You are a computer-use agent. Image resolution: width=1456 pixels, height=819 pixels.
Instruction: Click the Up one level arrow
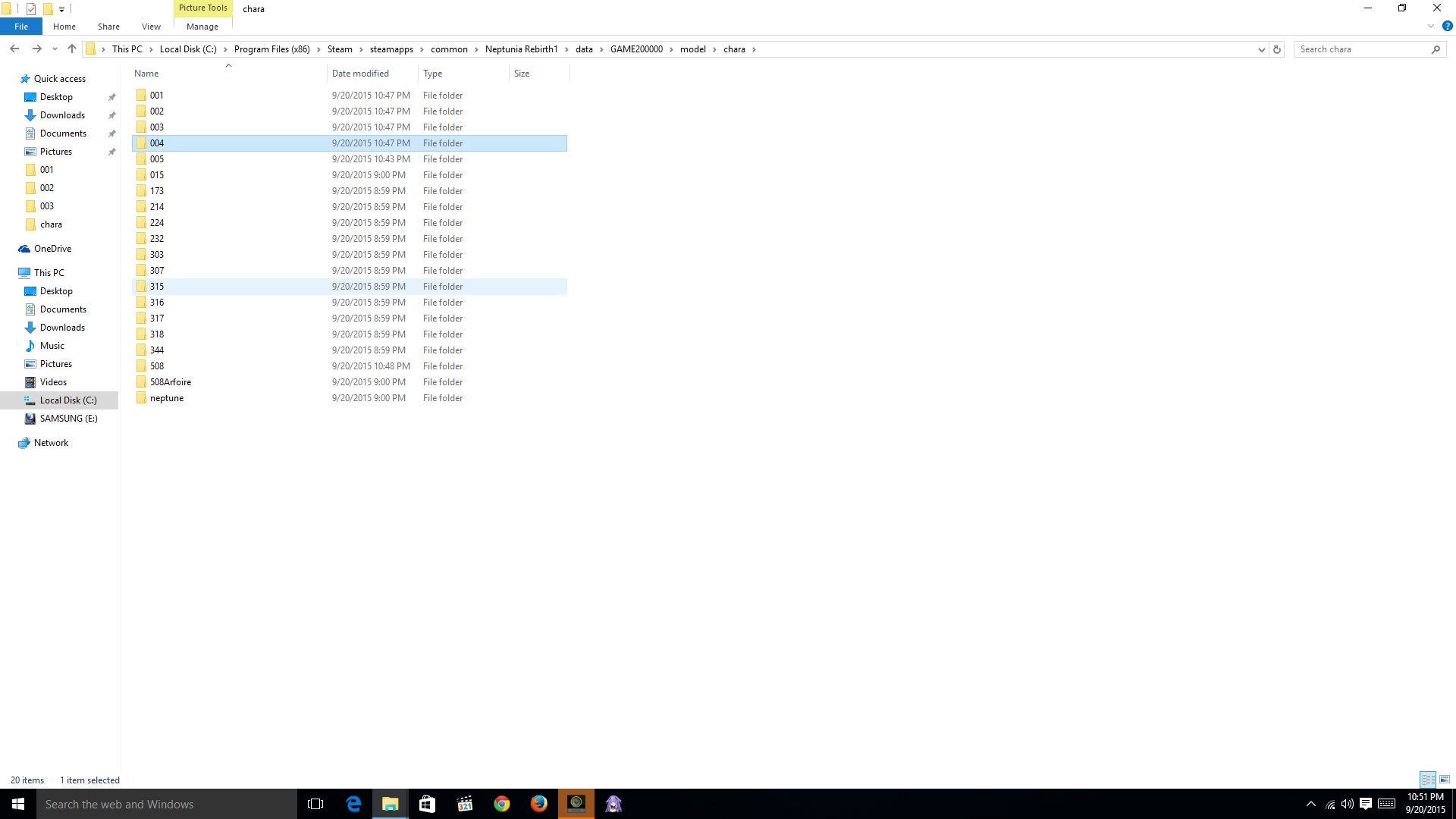(x=72, y=49)
